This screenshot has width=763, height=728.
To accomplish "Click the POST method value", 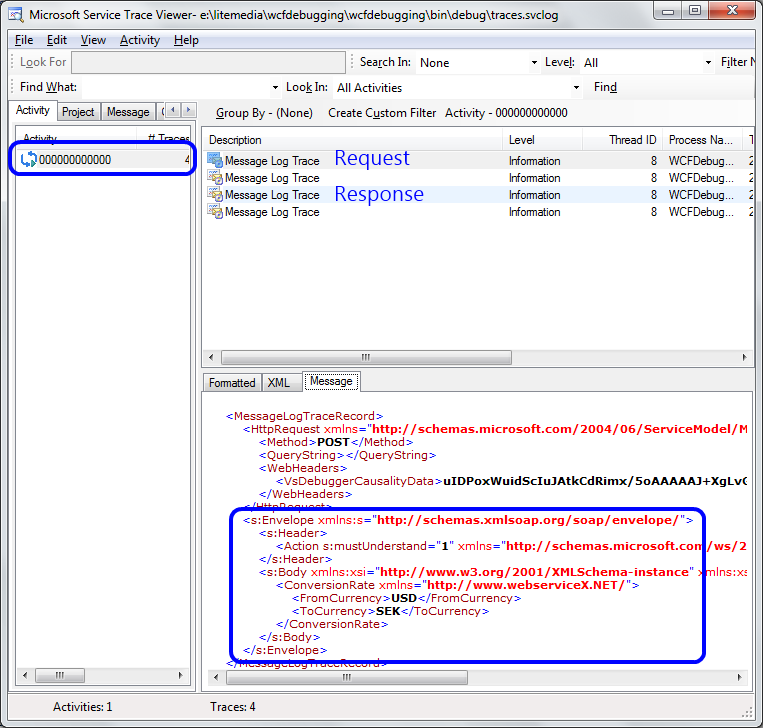I will click(x=333, y=442).
